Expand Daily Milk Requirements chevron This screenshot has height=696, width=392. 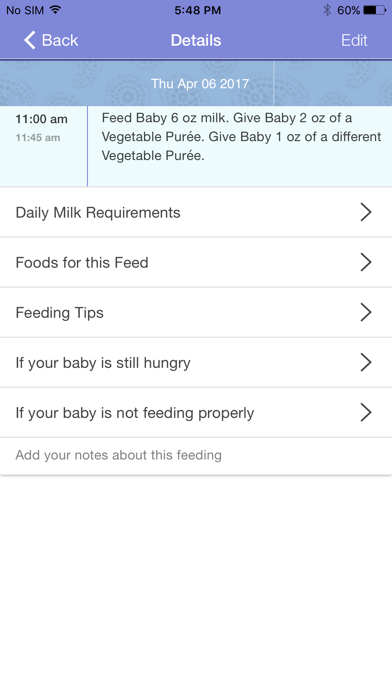pyautogui.click(x=366, y=212)
